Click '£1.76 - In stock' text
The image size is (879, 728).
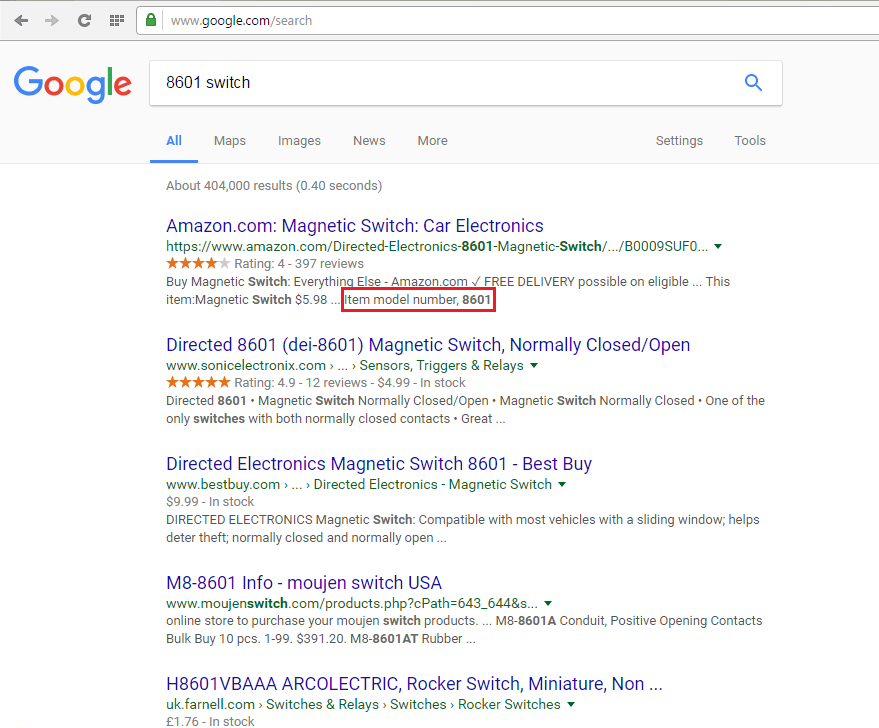(x=210, y=721)
